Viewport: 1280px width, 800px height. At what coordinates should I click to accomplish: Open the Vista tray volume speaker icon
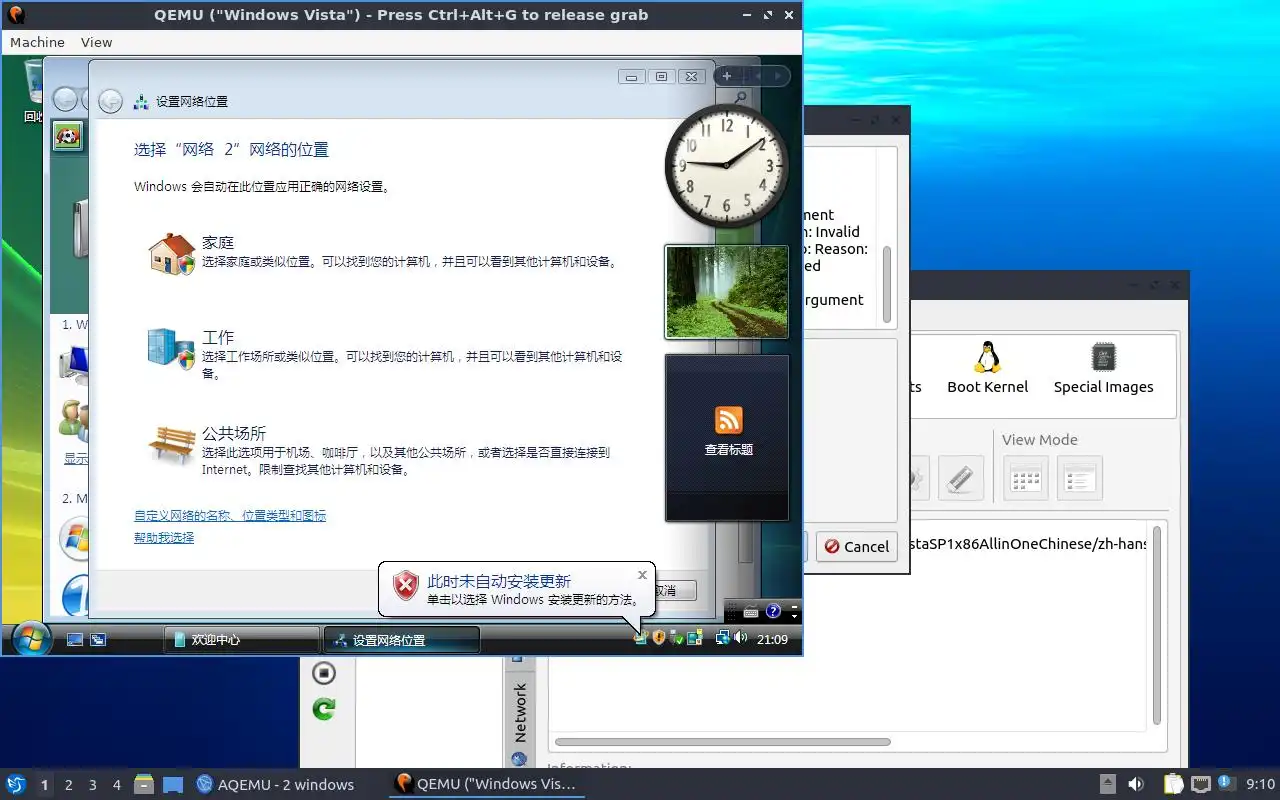point(740,638)
